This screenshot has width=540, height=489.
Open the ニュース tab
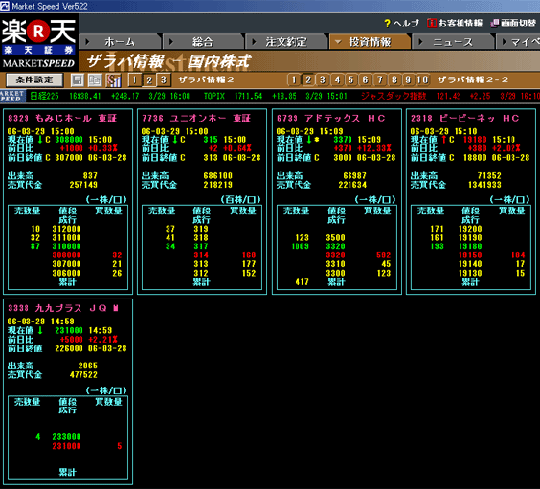(453, 42)
